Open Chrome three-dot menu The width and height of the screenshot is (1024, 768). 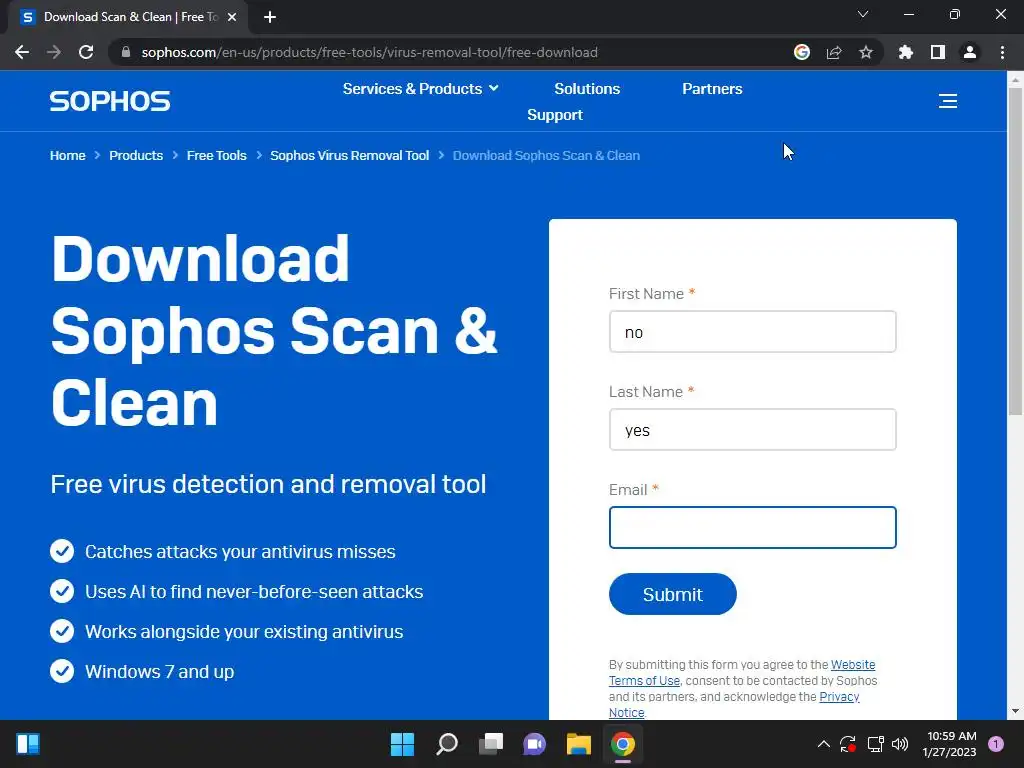[x=1002, y=52]
